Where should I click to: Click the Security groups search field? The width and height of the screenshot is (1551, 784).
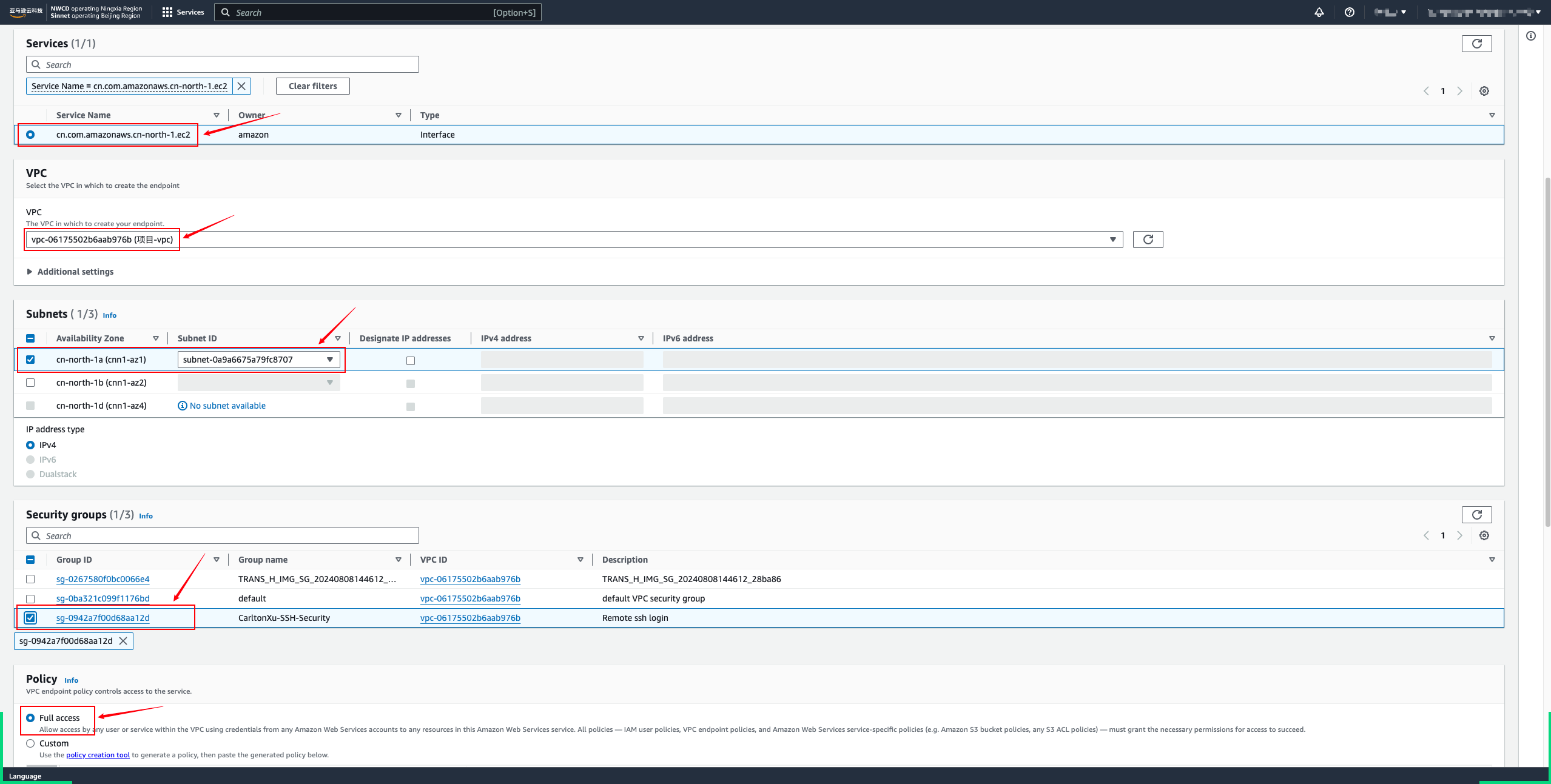point(222,535)
